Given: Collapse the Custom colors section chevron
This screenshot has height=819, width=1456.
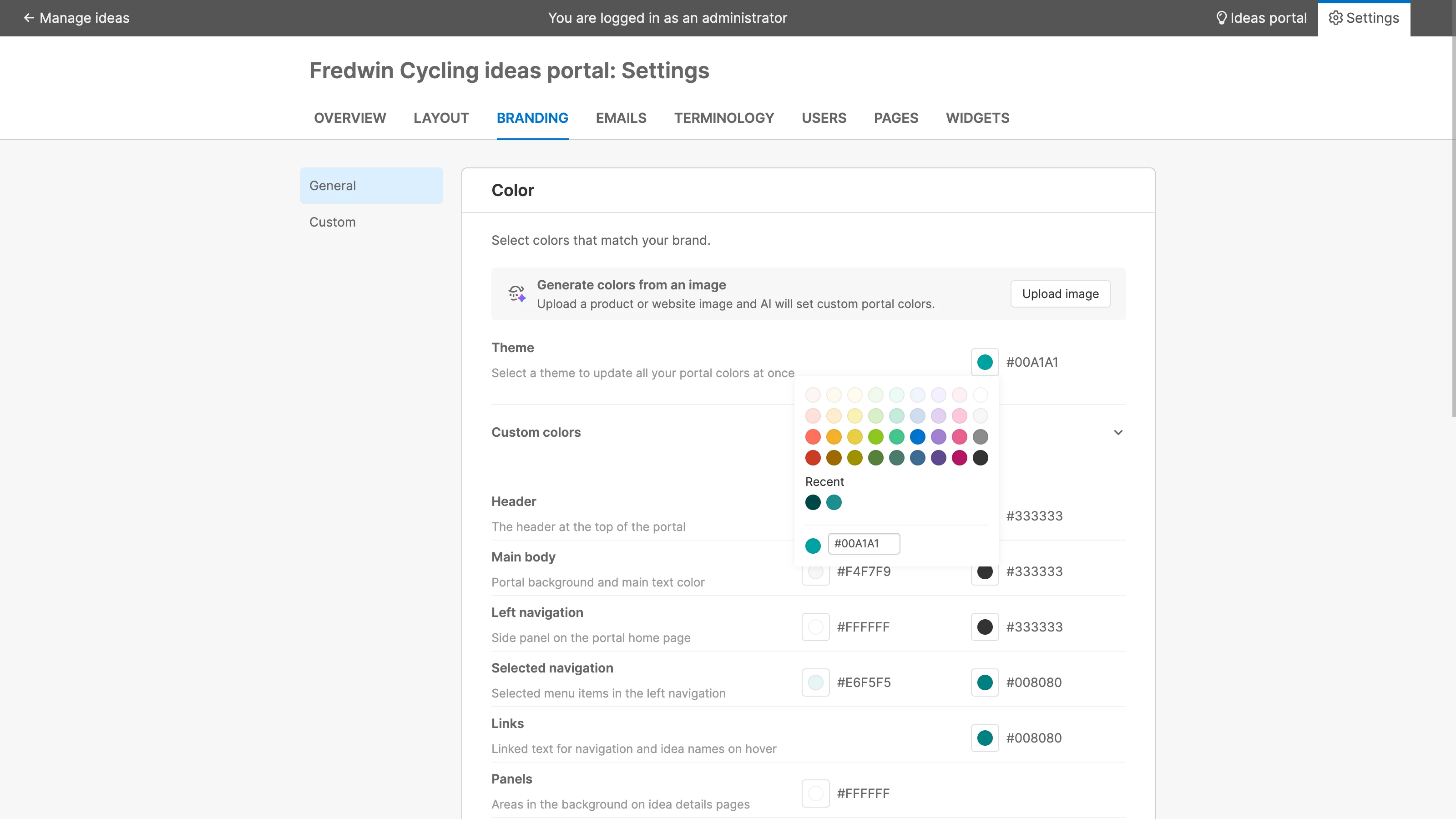Looking at the screenshot, I should click(1118, 432).
